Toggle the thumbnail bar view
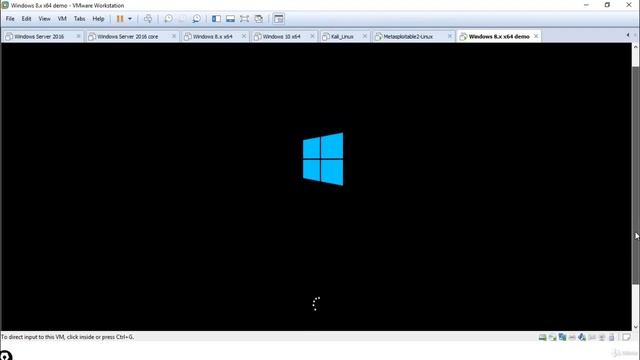 click(230, 19)
